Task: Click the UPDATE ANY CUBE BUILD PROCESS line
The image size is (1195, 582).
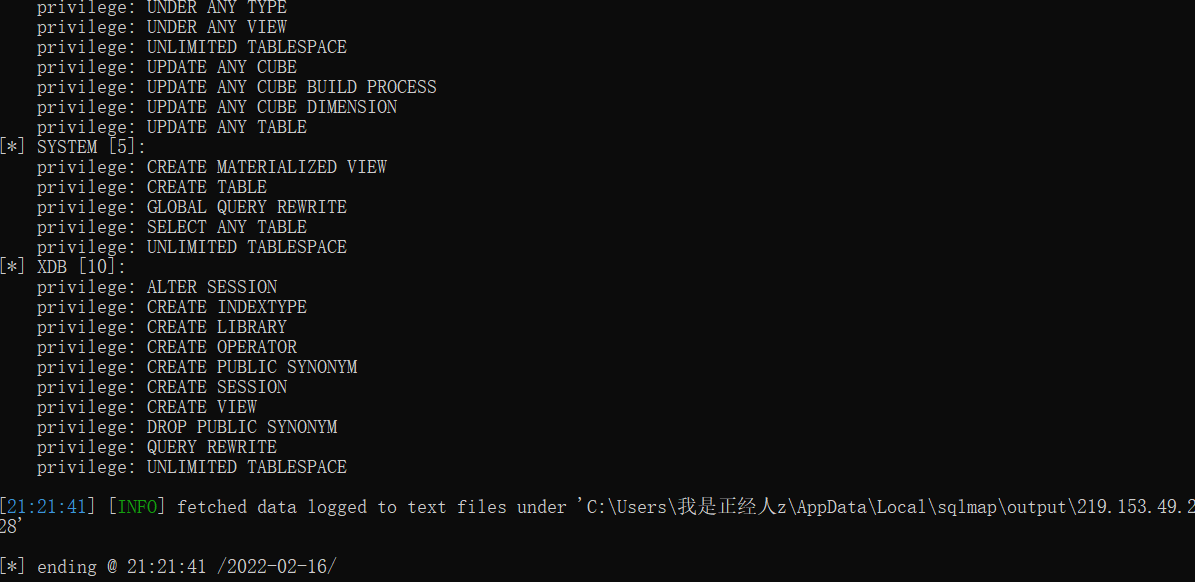Action: [x=291, y=87]
